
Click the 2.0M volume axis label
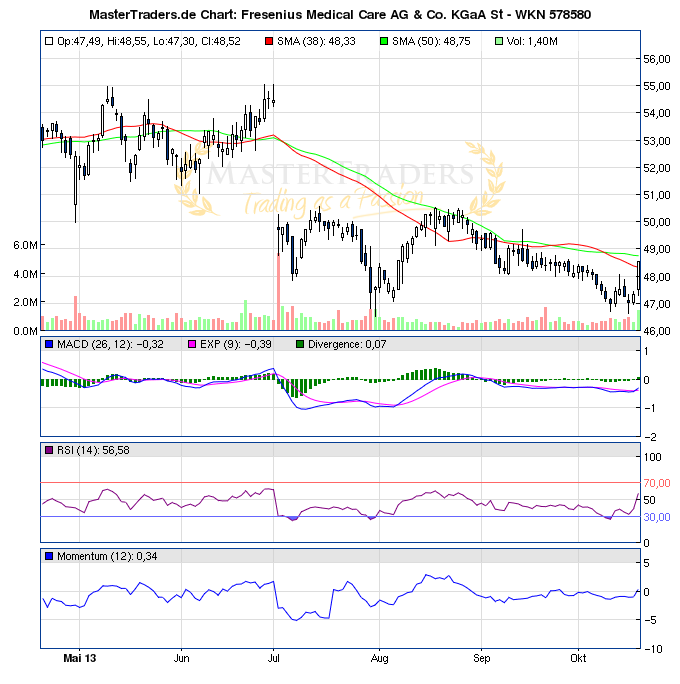(25, 302)
